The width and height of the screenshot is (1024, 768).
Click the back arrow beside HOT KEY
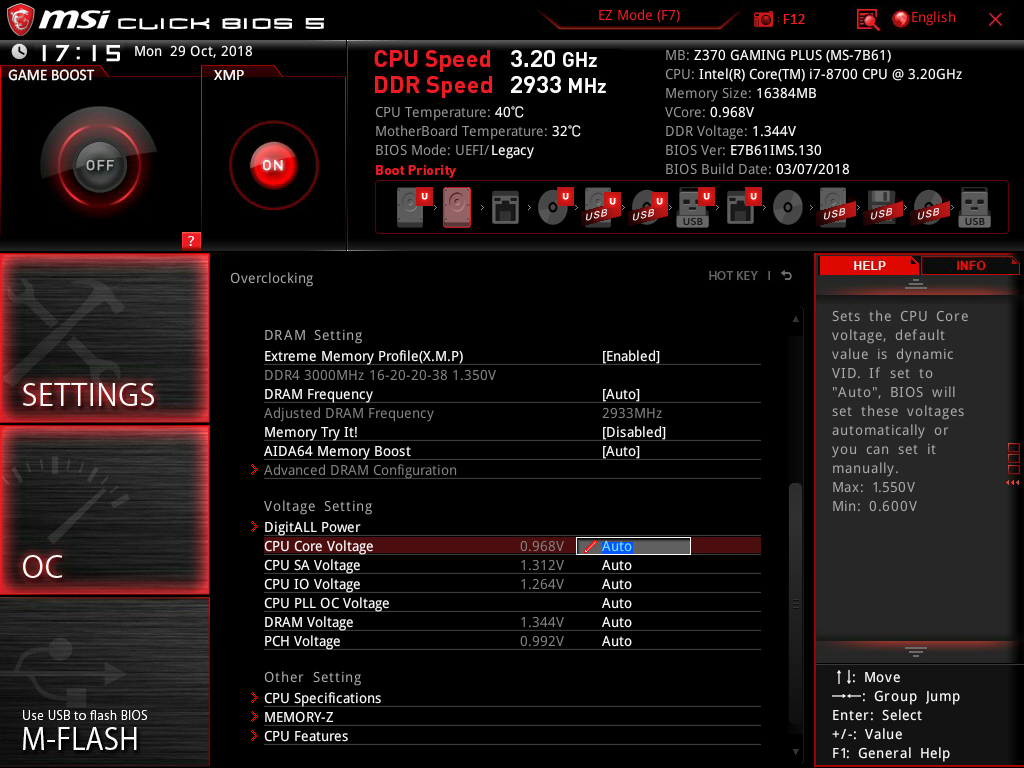[x=787, y=276]
